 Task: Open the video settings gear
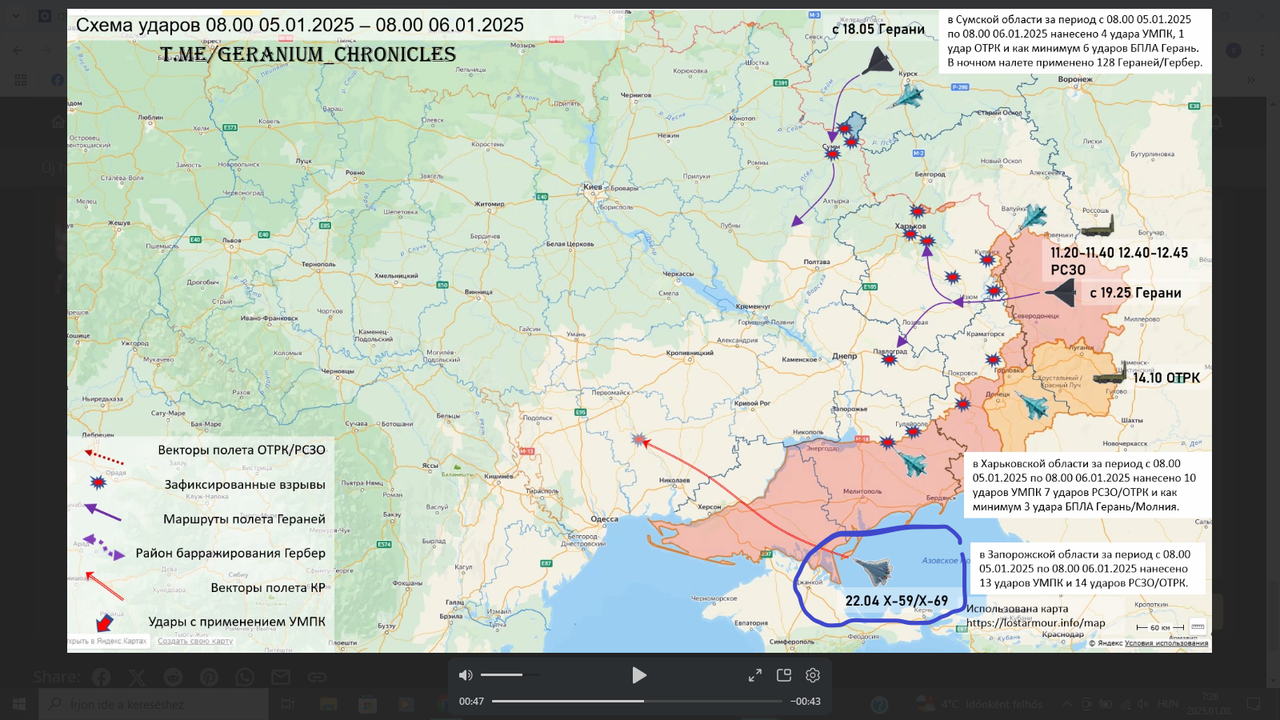tap(813, 675)
